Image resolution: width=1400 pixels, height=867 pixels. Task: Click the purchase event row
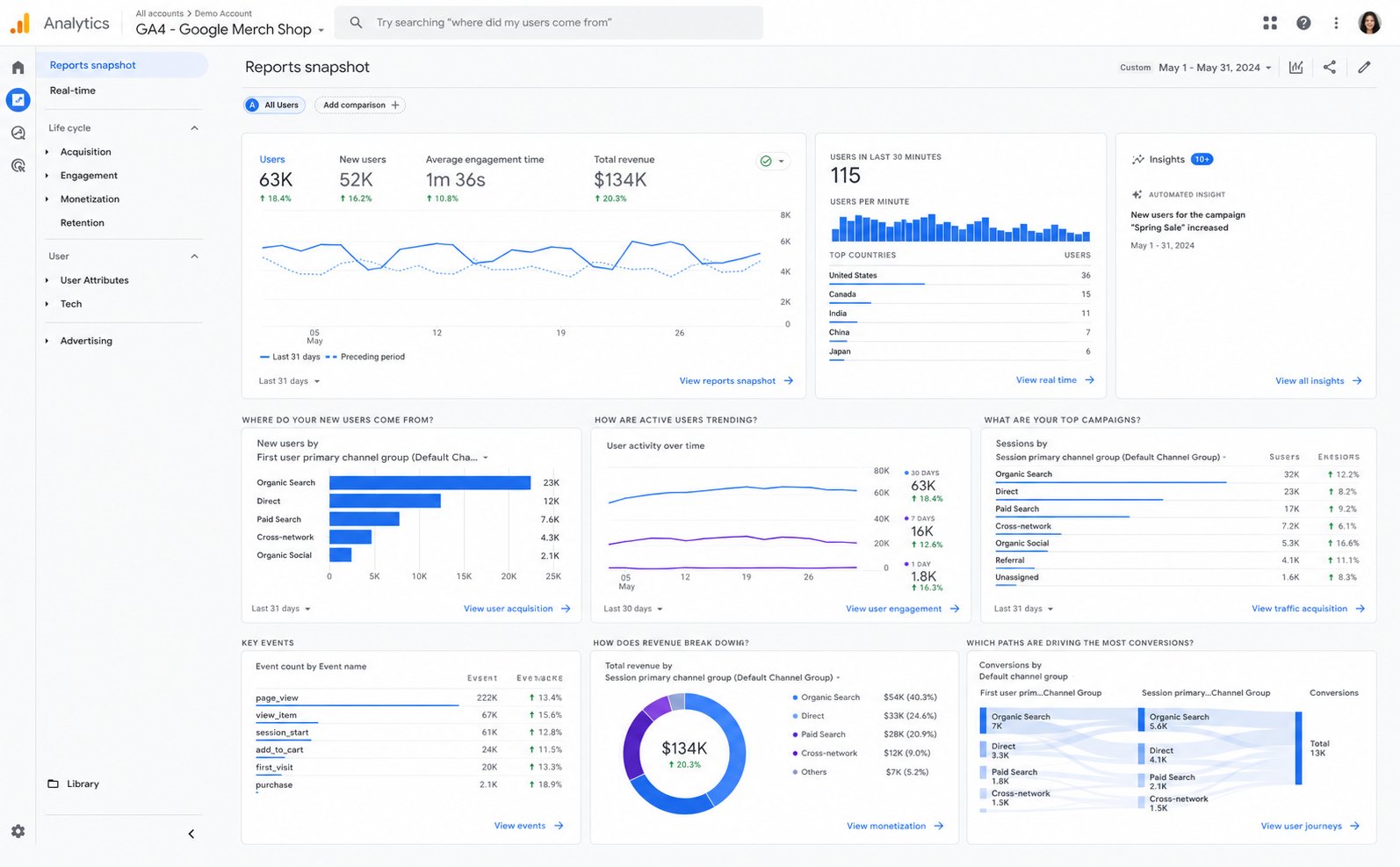[x=408, y=785]
